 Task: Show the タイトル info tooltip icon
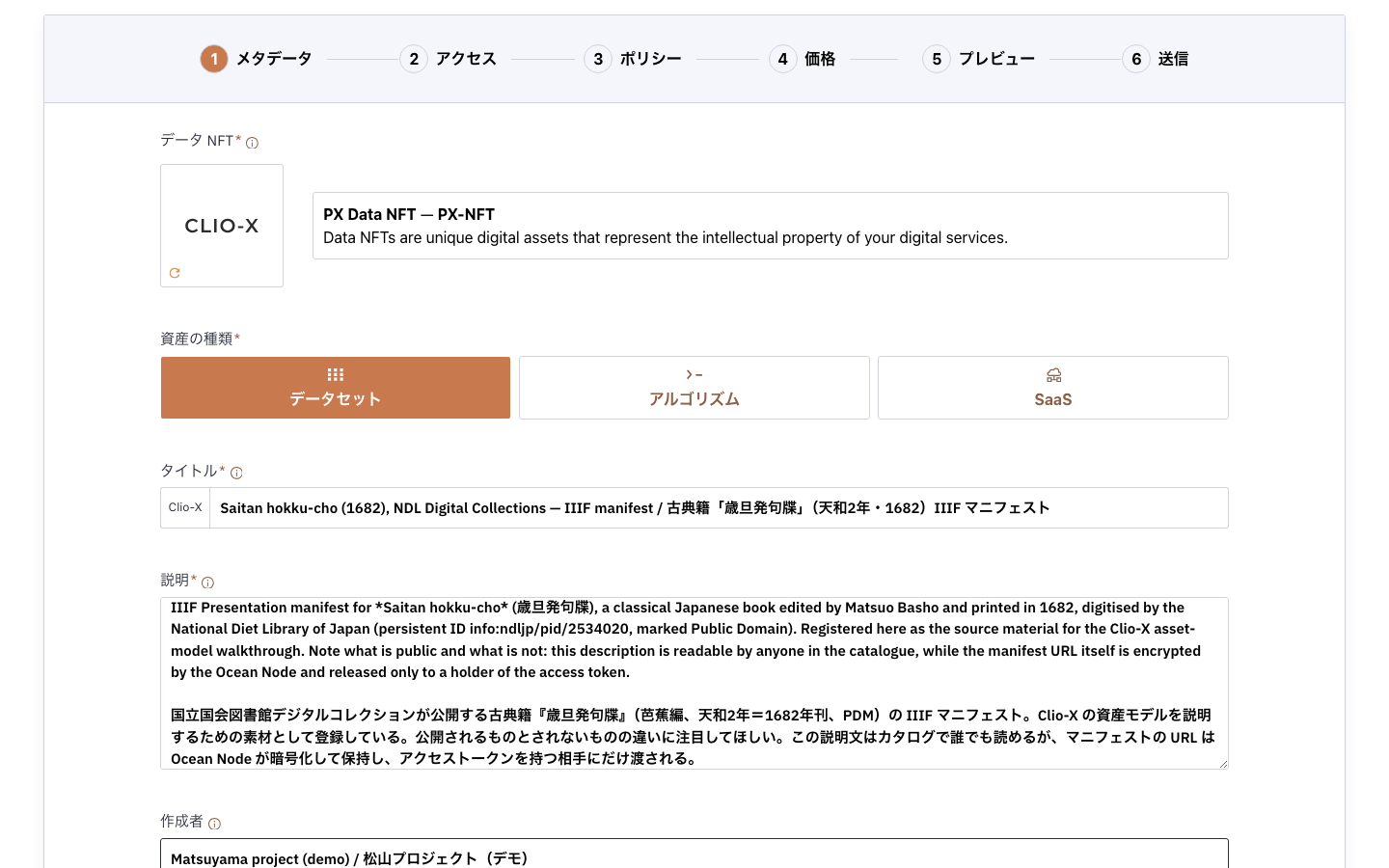point(236,473)
